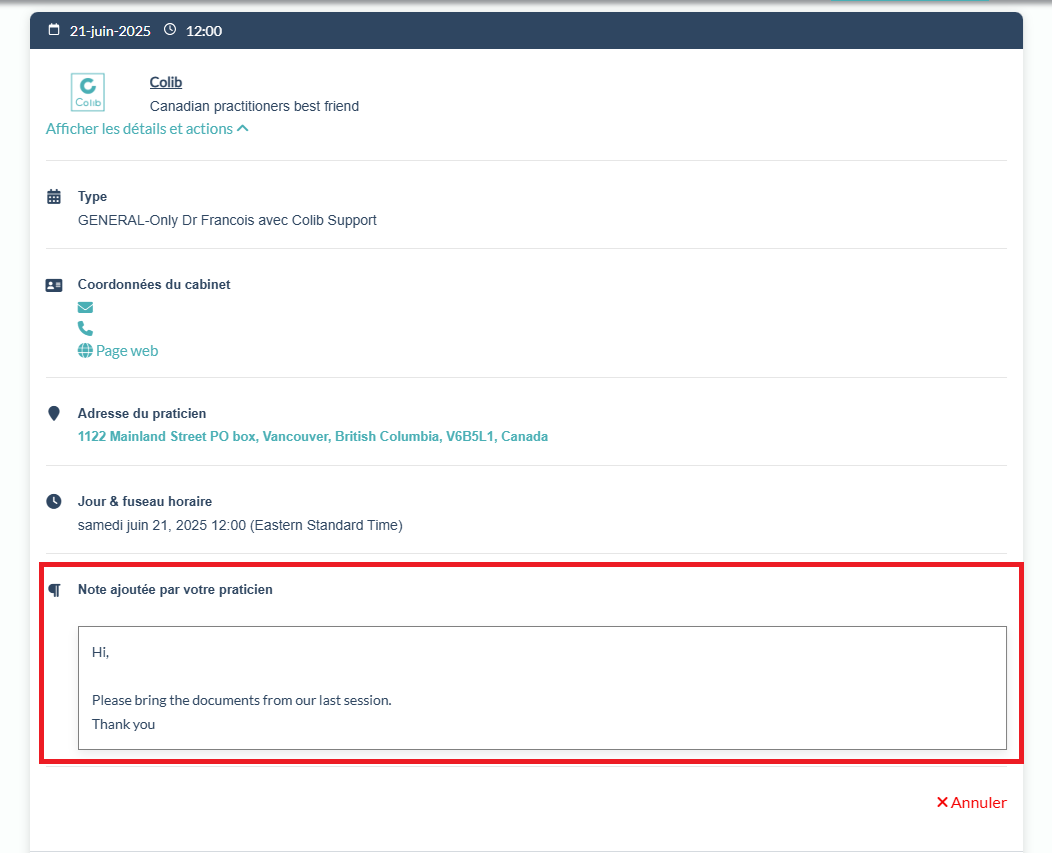This screenshot has height=853, width=1052.
Task: Click the 'Hi,' line in note
Action: (101, 652)
